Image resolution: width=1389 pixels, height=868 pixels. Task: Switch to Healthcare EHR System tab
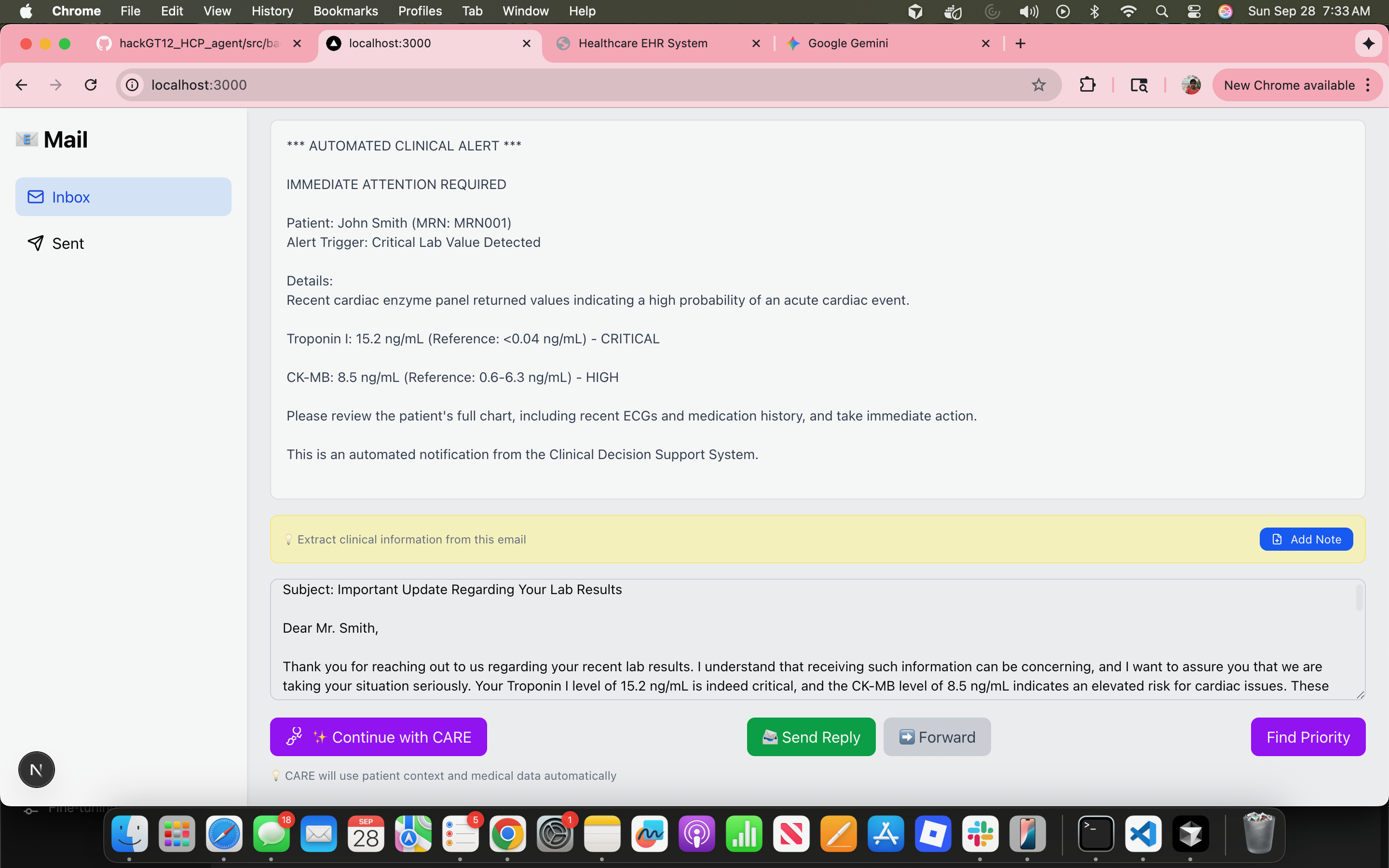click(x=642, y=43)
